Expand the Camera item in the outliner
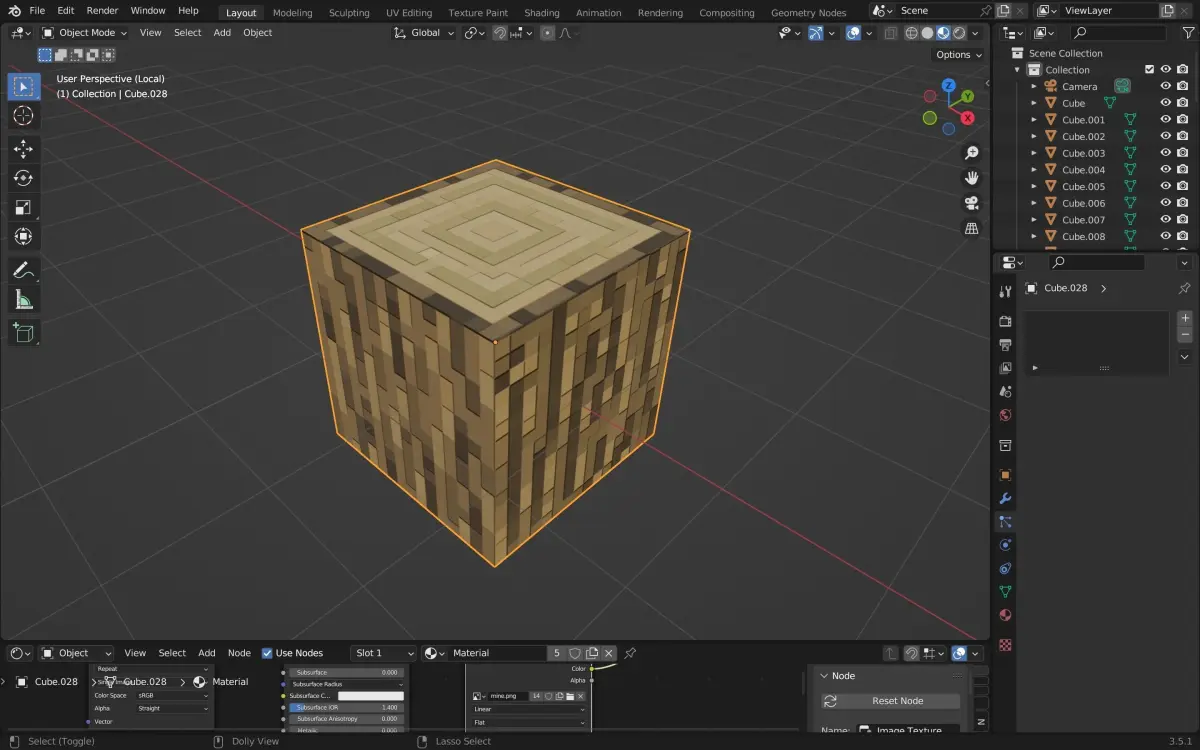1200x750 pixels. pyautogui.click(x=1034, y=86)
